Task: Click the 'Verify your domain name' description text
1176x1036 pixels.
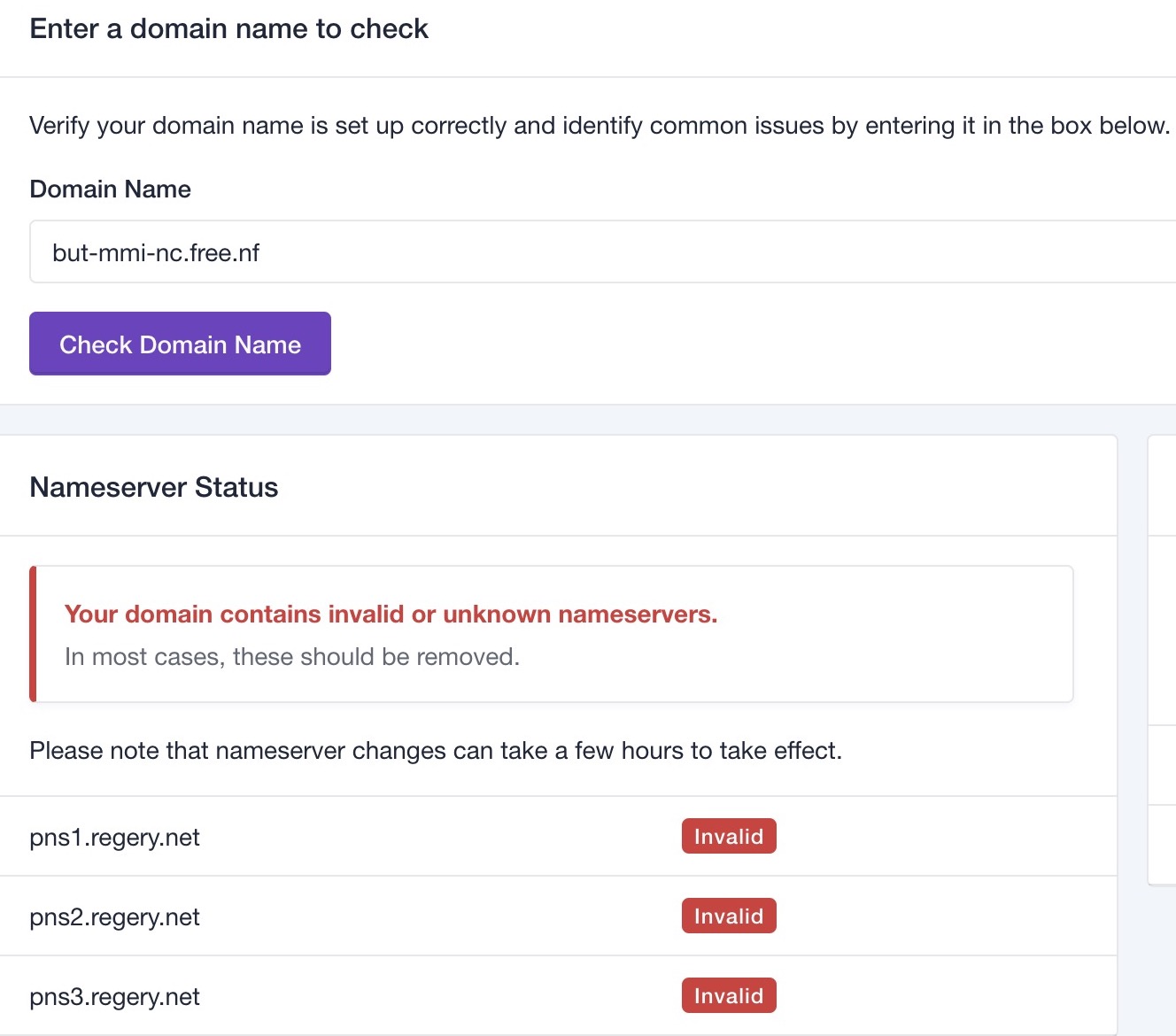Action: (x=599, y=126)
